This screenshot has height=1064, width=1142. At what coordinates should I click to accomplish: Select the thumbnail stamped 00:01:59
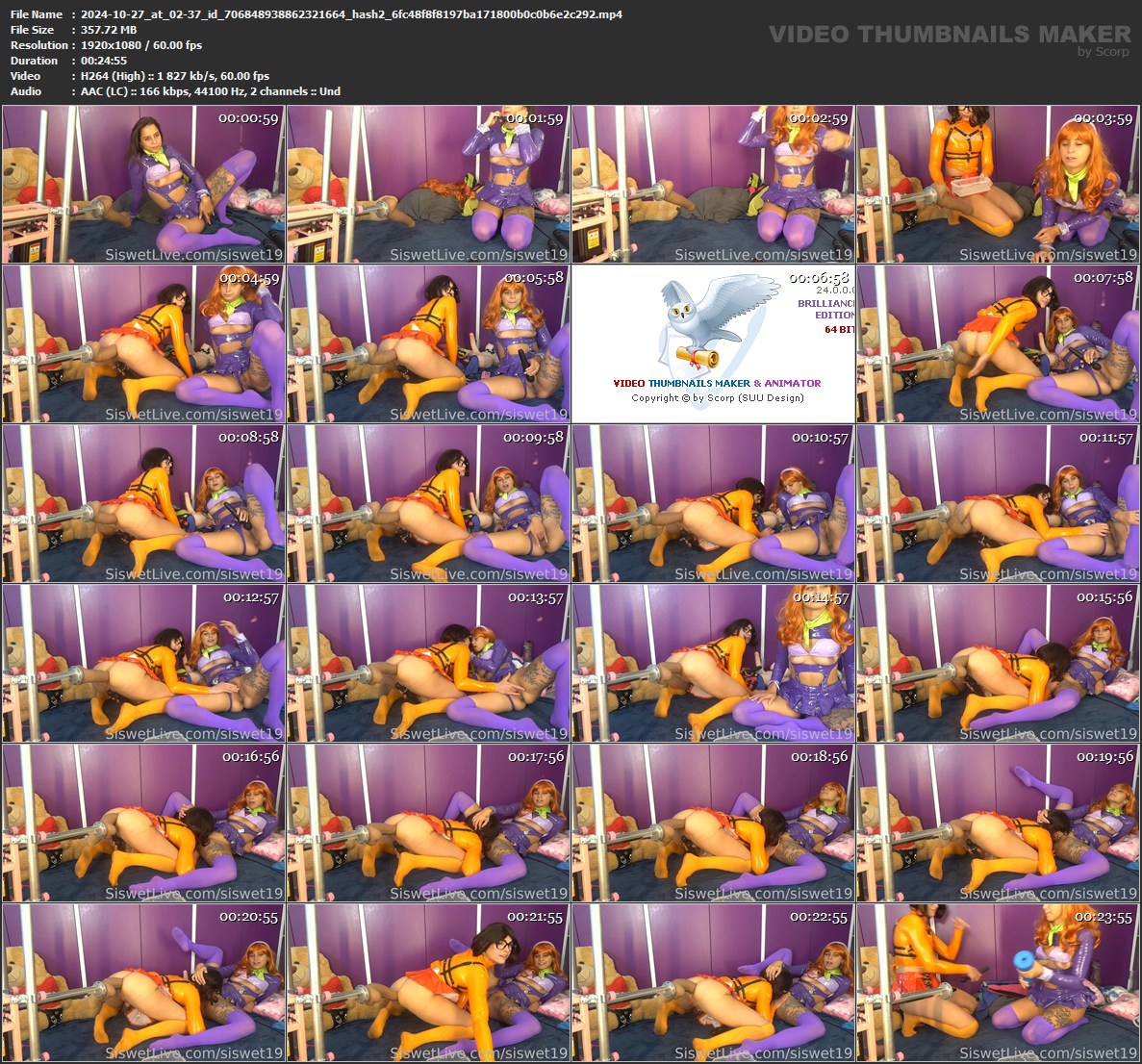tap(428, 185)
